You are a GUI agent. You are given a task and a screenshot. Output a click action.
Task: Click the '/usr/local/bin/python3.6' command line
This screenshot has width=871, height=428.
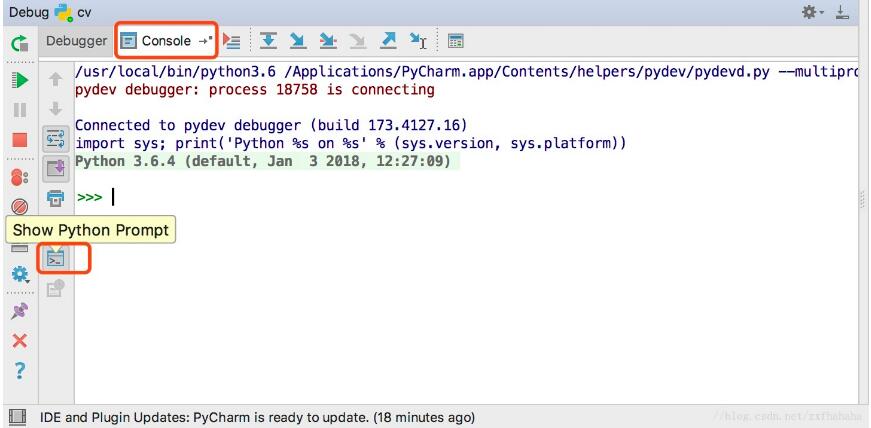(x=467, y=72)
